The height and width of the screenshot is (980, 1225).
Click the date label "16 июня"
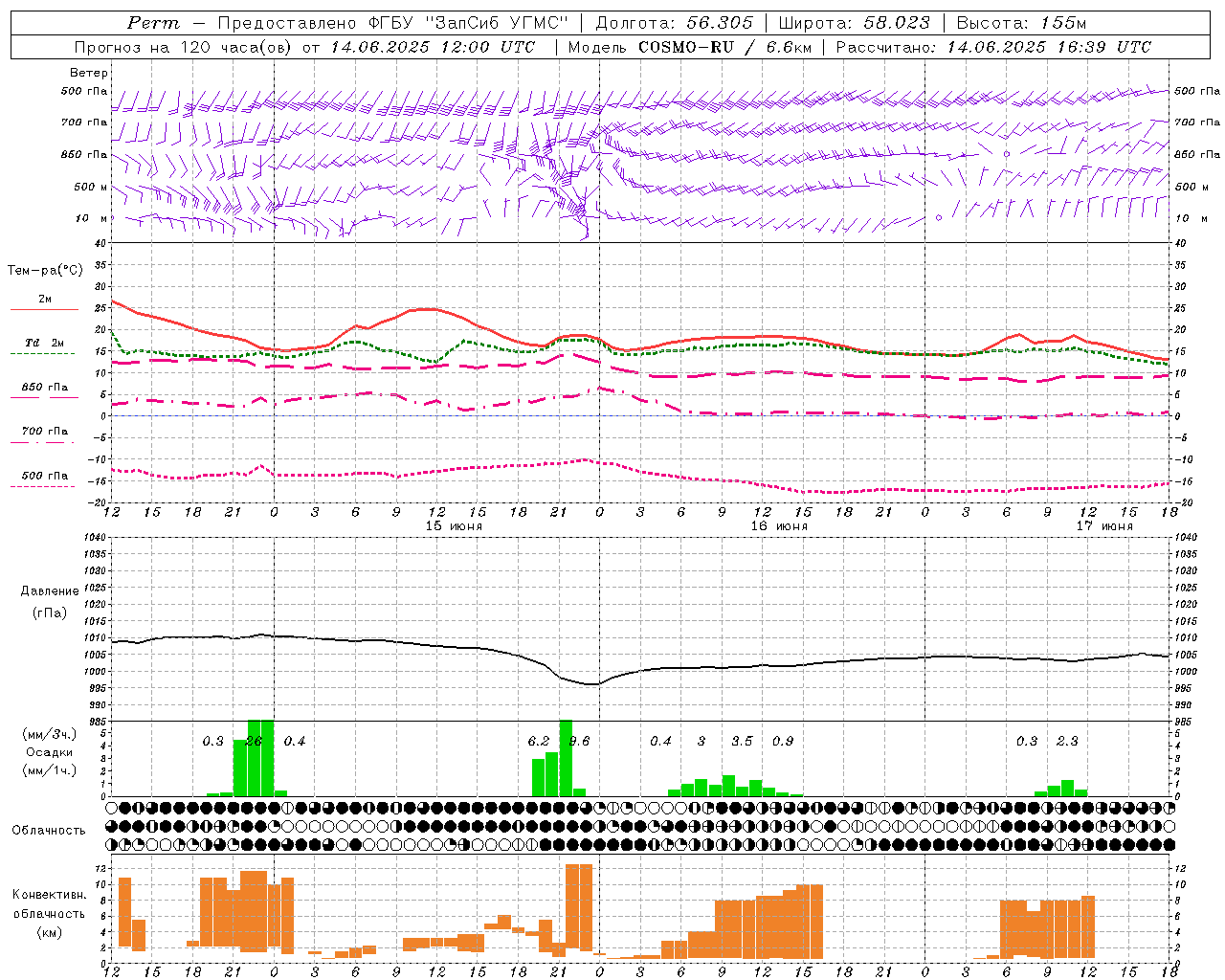[779, 526]
